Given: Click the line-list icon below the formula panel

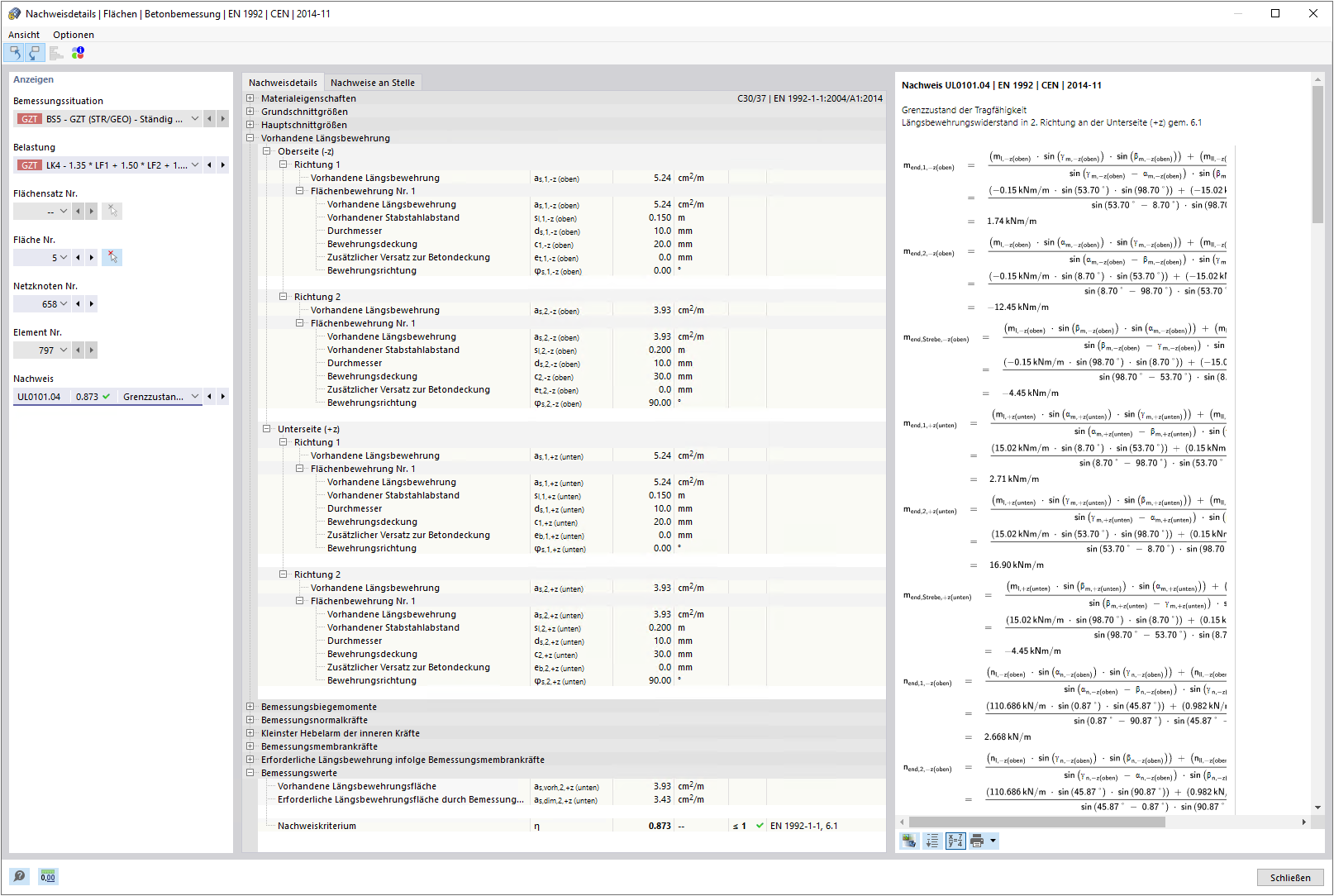Looking at the screenshot, I should pyautogui.click(x=932, y=841).
